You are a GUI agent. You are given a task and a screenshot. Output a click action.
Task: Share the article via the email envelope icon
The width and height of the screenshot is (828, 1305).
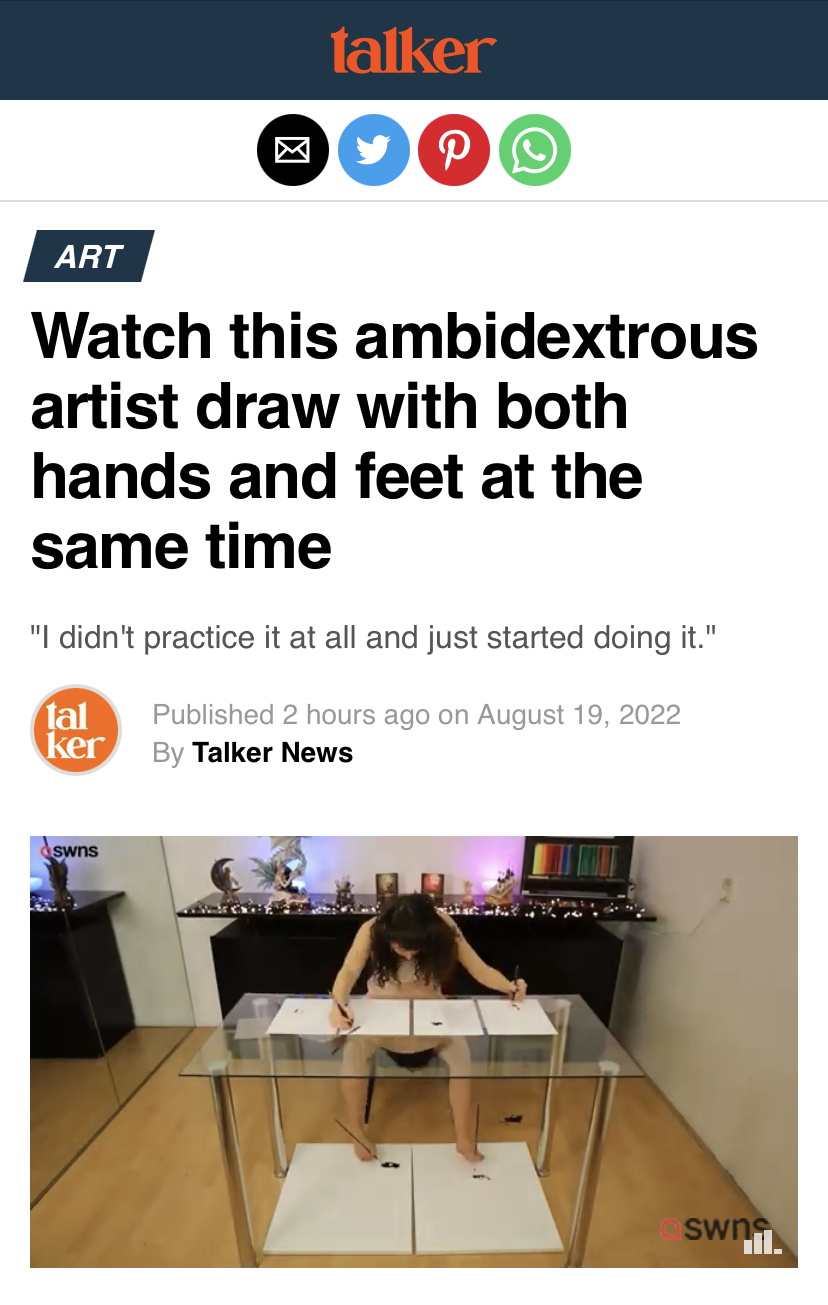click(x=293, y=150)
